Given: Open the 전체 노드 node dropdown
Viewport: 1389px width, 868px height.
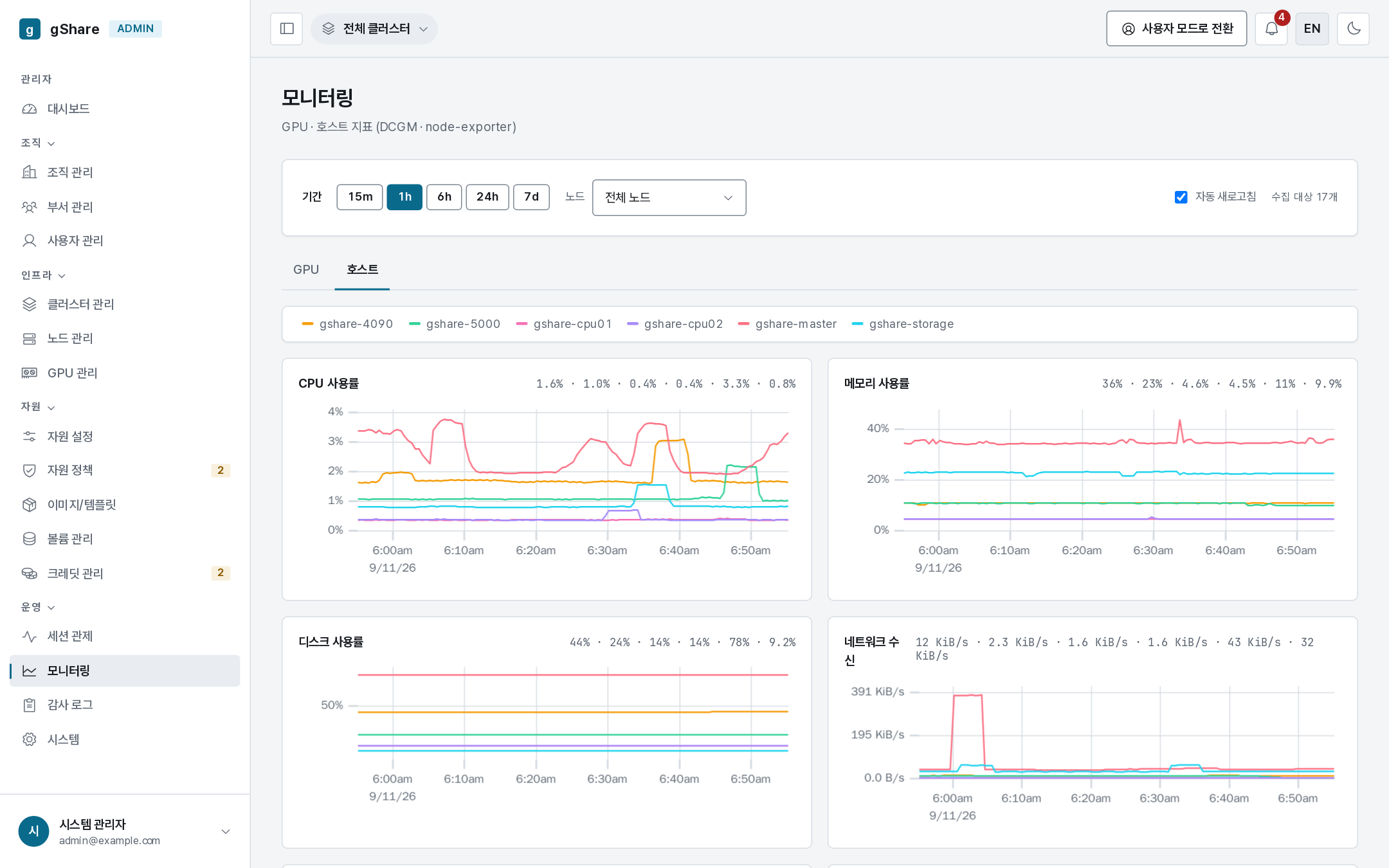Looking at the screenshot, I should 669,197.
